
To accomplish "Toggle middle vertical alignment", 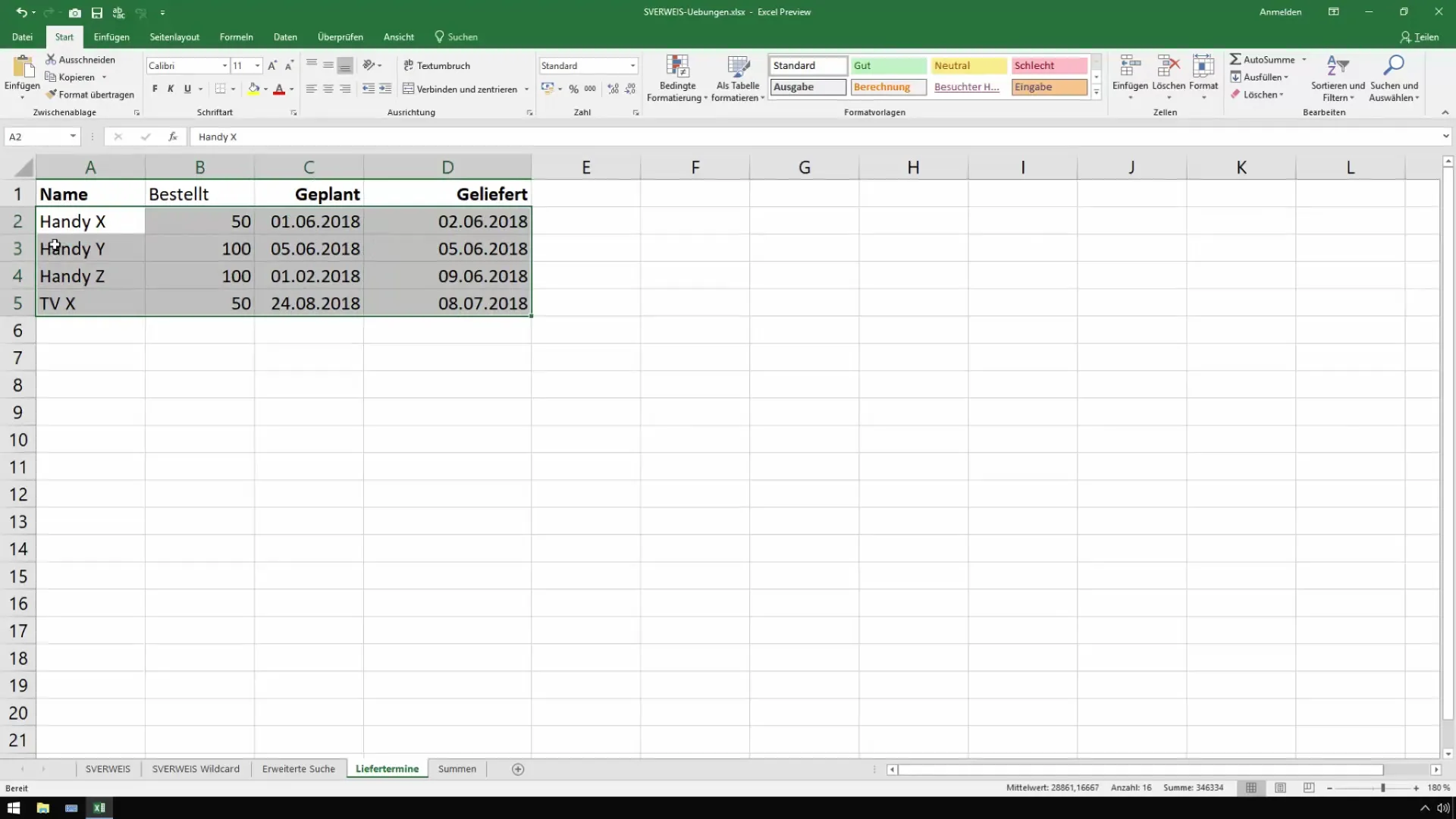I will [328, 65].
